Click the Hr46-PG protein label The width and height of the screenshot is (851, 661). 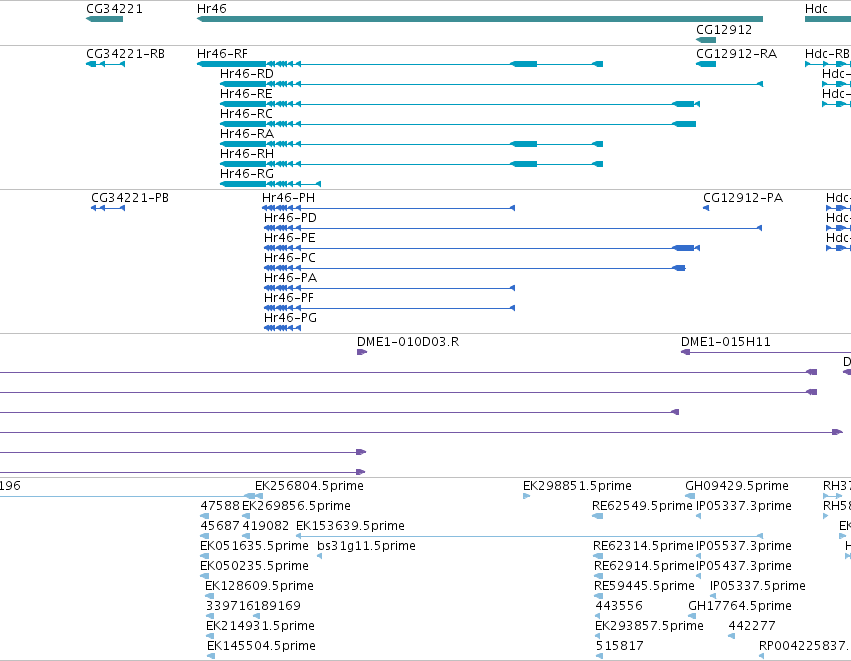click(x=290, y=318)
